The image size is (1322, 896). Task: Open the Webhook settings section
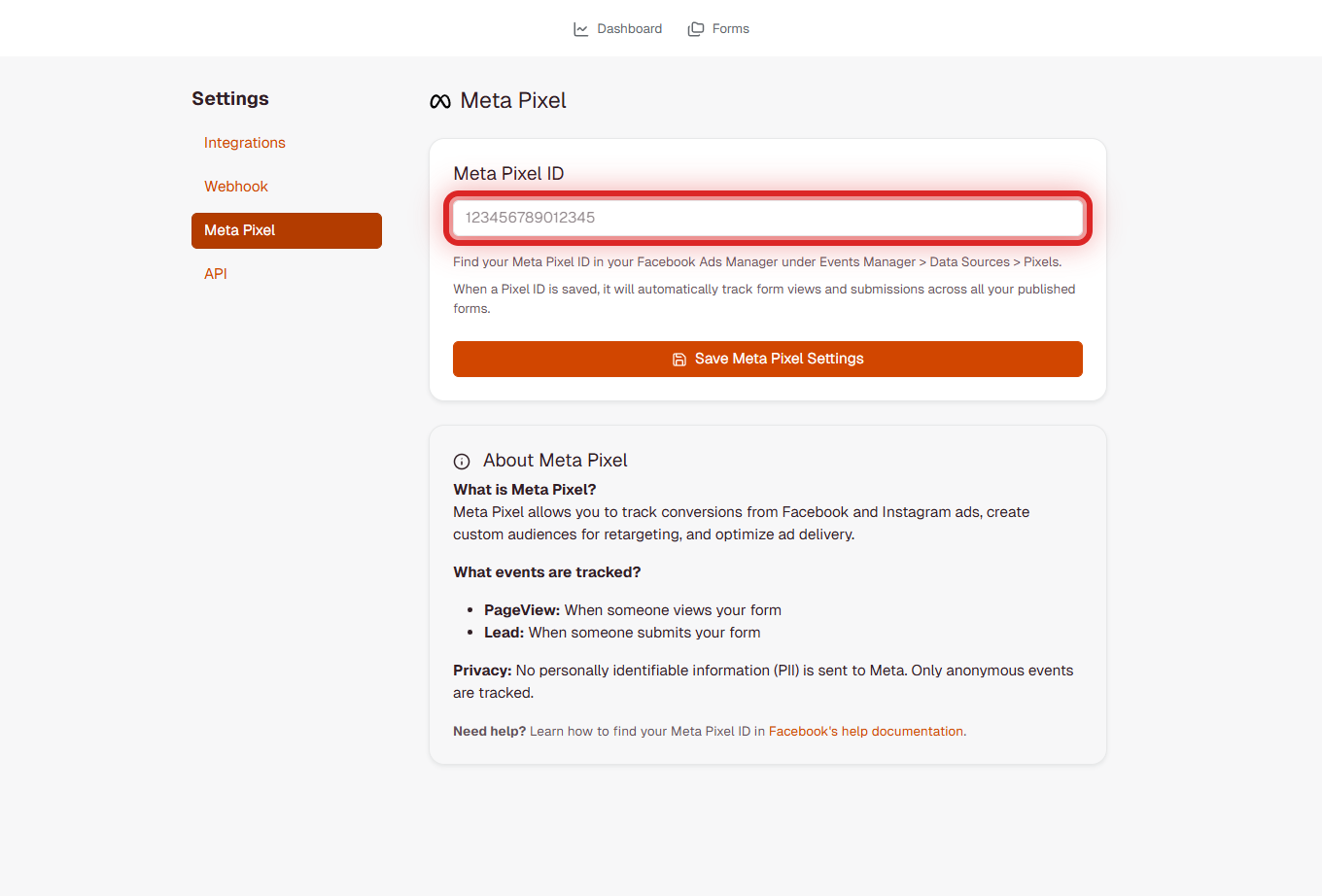click(x=236, y=186)
